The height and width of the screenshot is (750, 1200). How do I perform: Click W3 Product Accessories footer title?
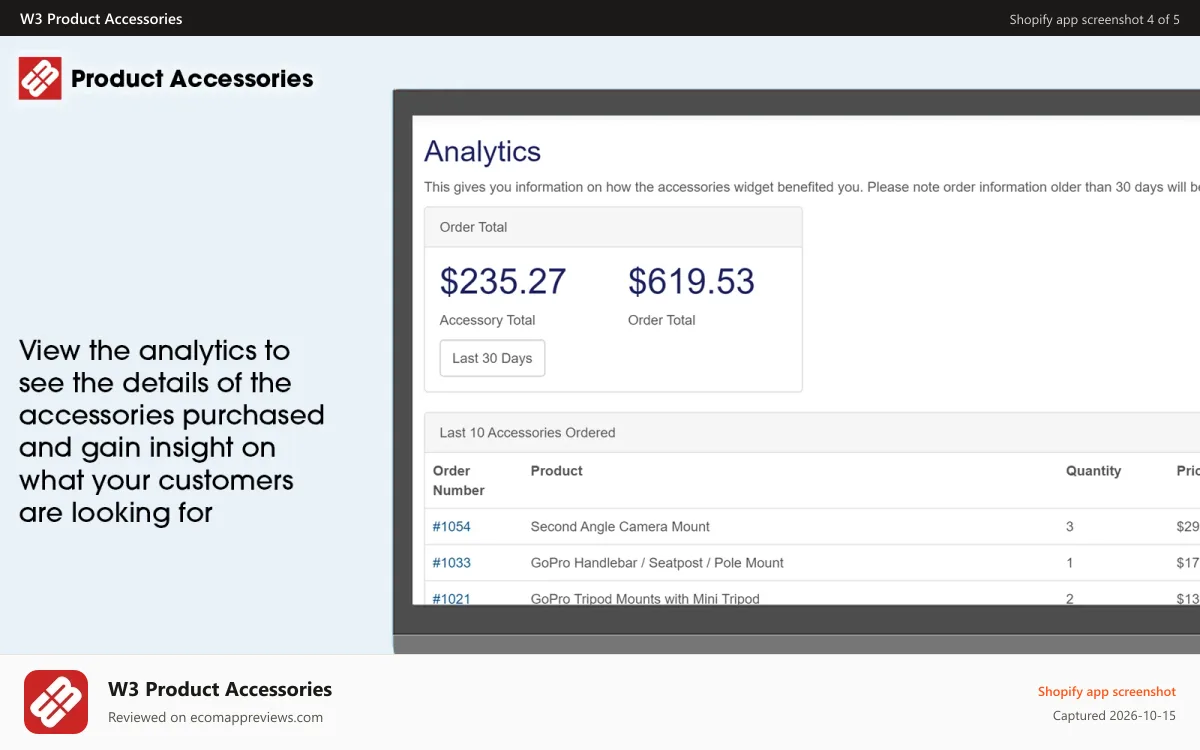[220, 689]
